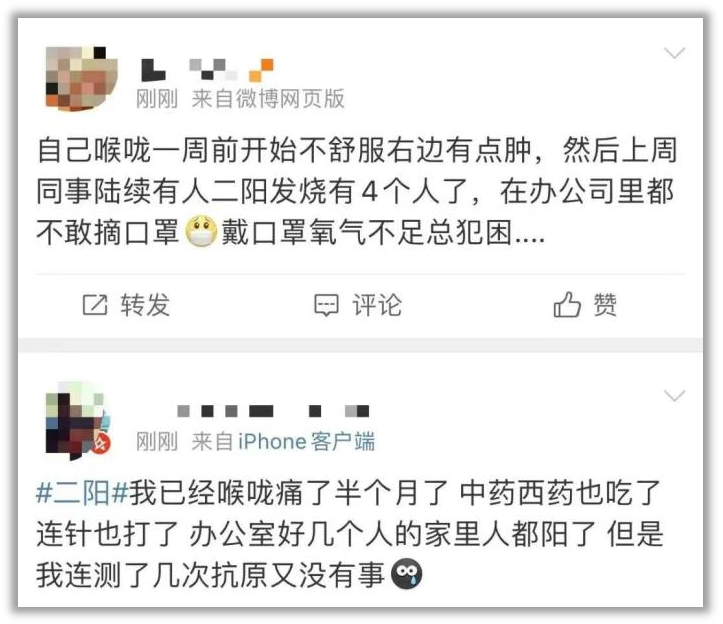Open the first post's pixelated avatar

(82, 79)
